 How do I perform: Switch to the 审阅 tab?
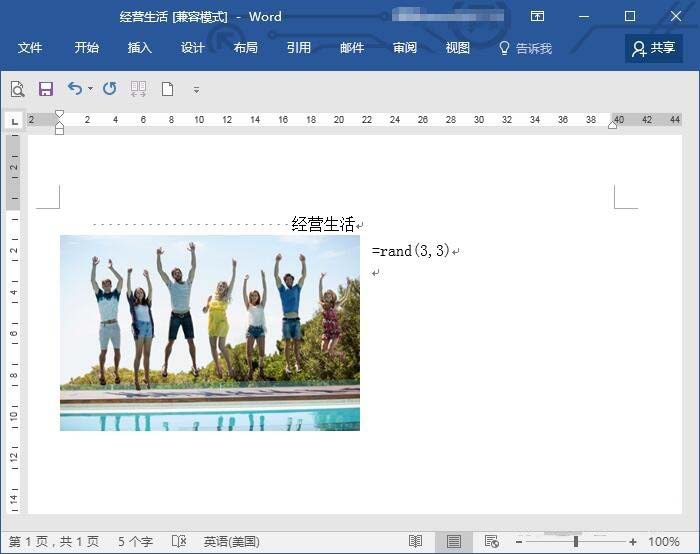[x=404, y=48]
